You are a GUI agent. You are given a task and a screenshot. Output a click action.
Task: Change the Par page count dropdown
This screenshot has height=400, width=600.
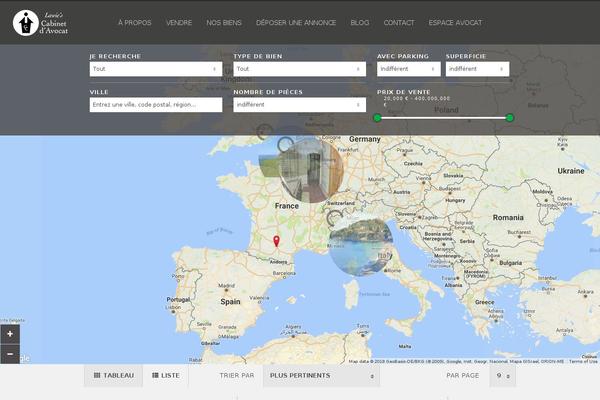pyautogui.click(x=502, y=376)
